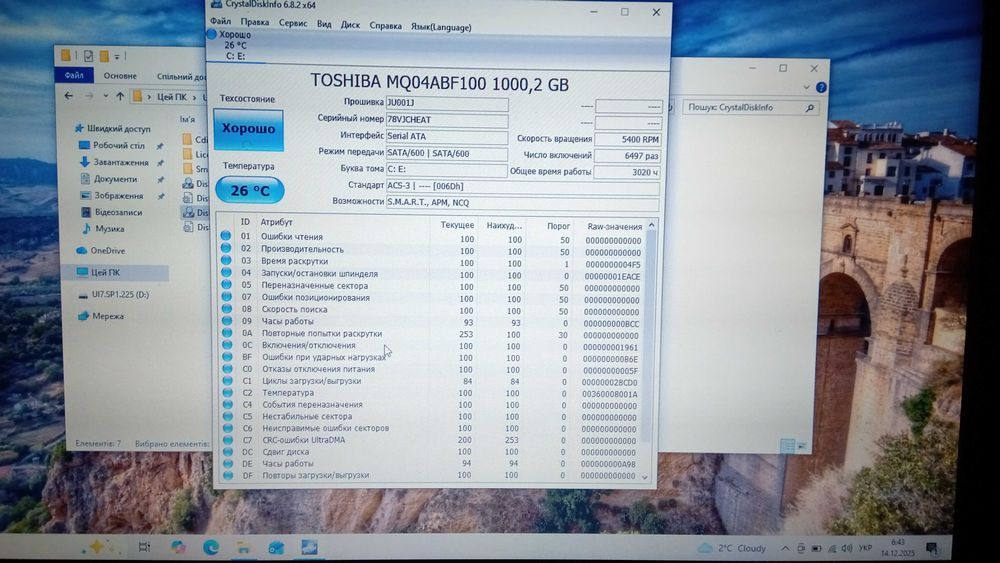Screen dimensions: 1000x563
Task: Click the Explorer forward arrow
Action: pos(89,96)
